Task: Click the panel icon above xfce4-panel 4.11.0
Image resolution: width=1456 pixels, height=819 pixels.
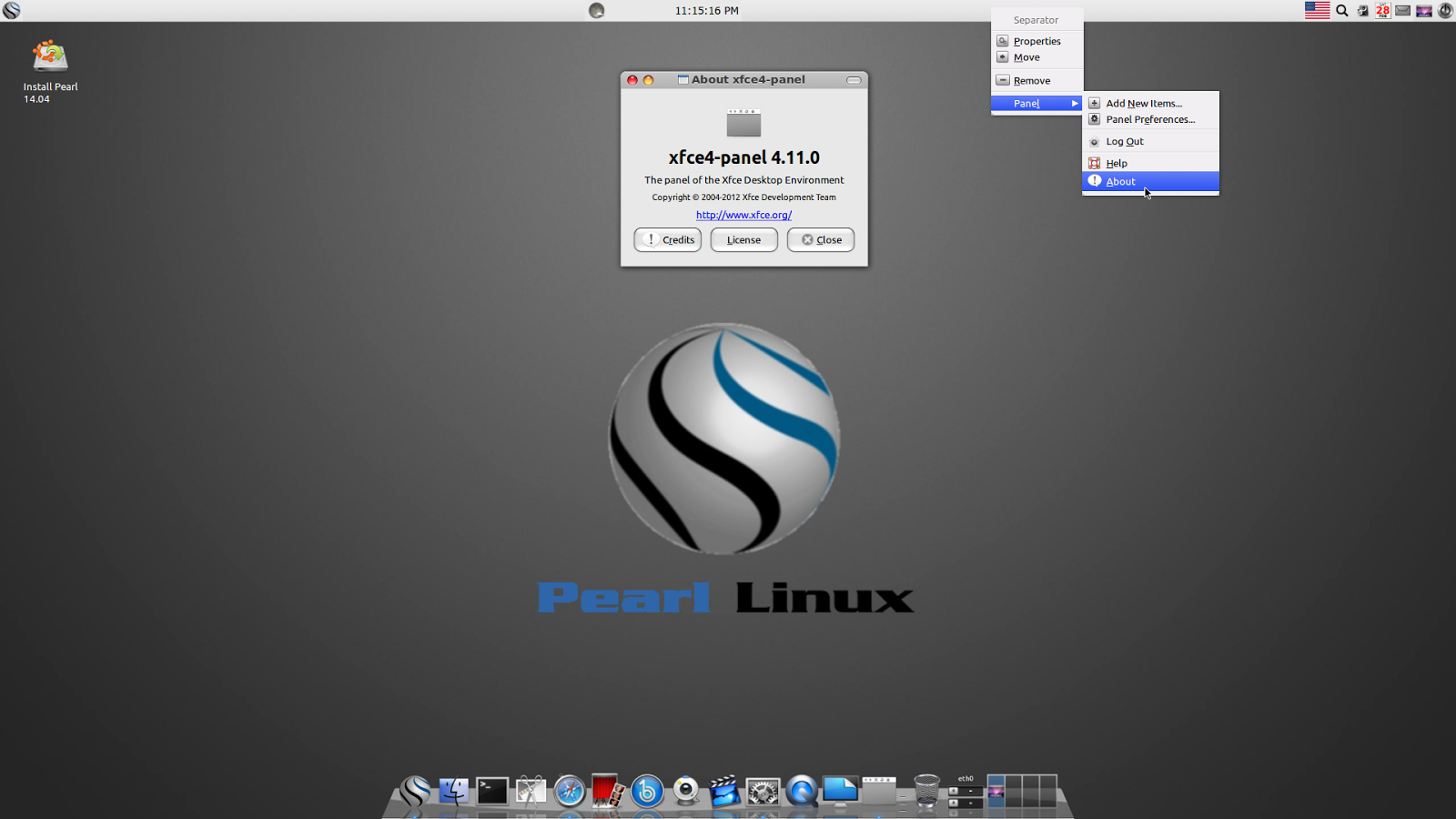Action: point(743,123)
